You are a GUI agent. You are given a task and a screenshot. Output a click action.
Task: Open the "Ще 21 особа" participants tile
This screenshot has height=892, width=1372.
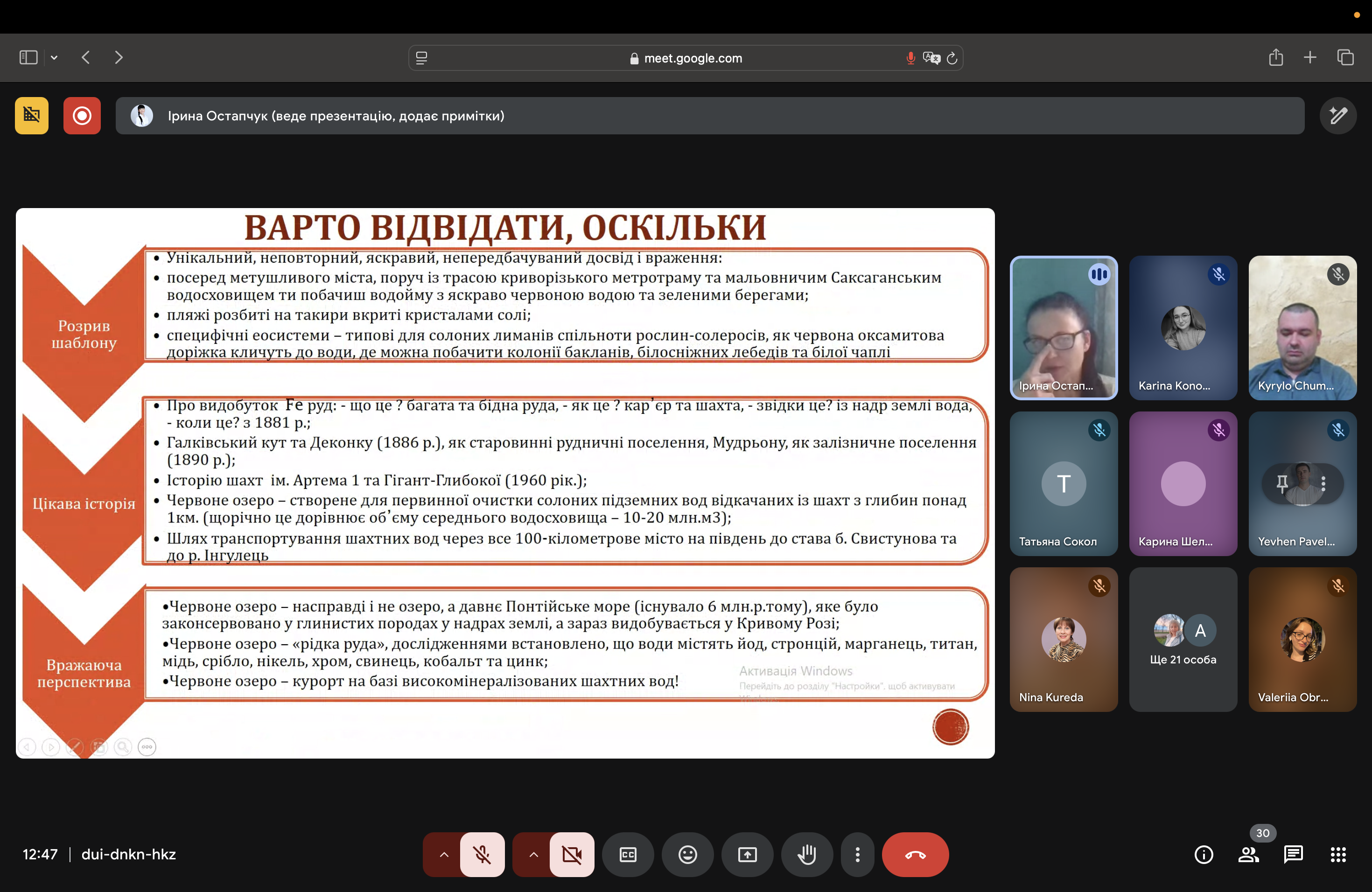tap(1183, 640)
